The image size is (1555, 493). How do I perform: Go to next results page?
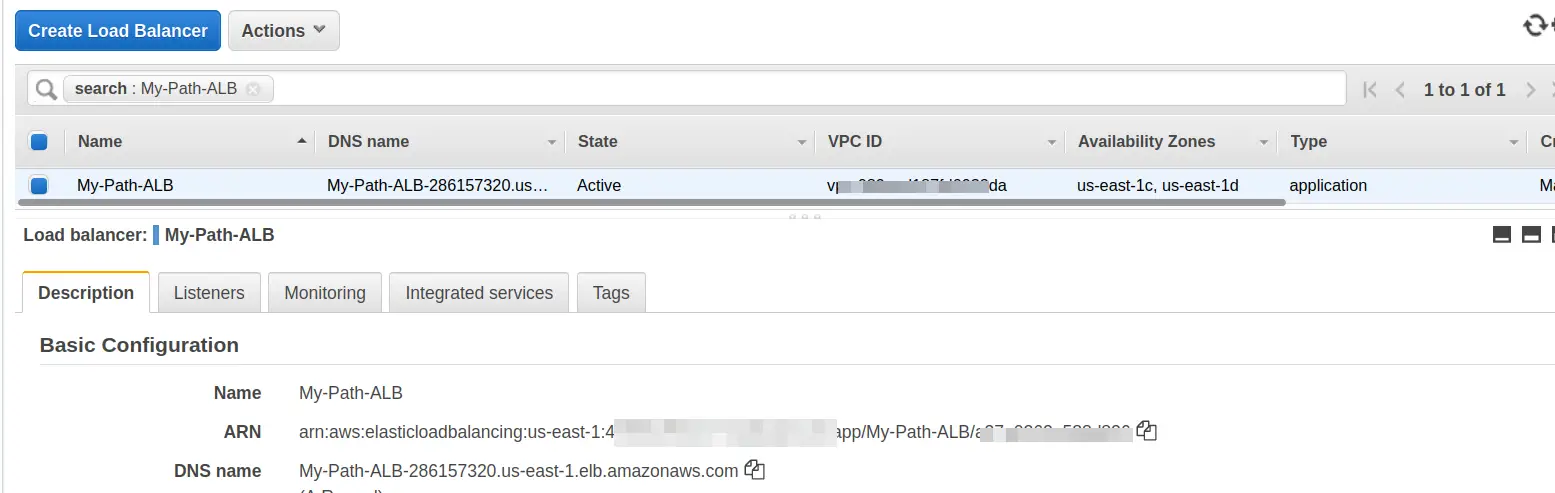1530,90
